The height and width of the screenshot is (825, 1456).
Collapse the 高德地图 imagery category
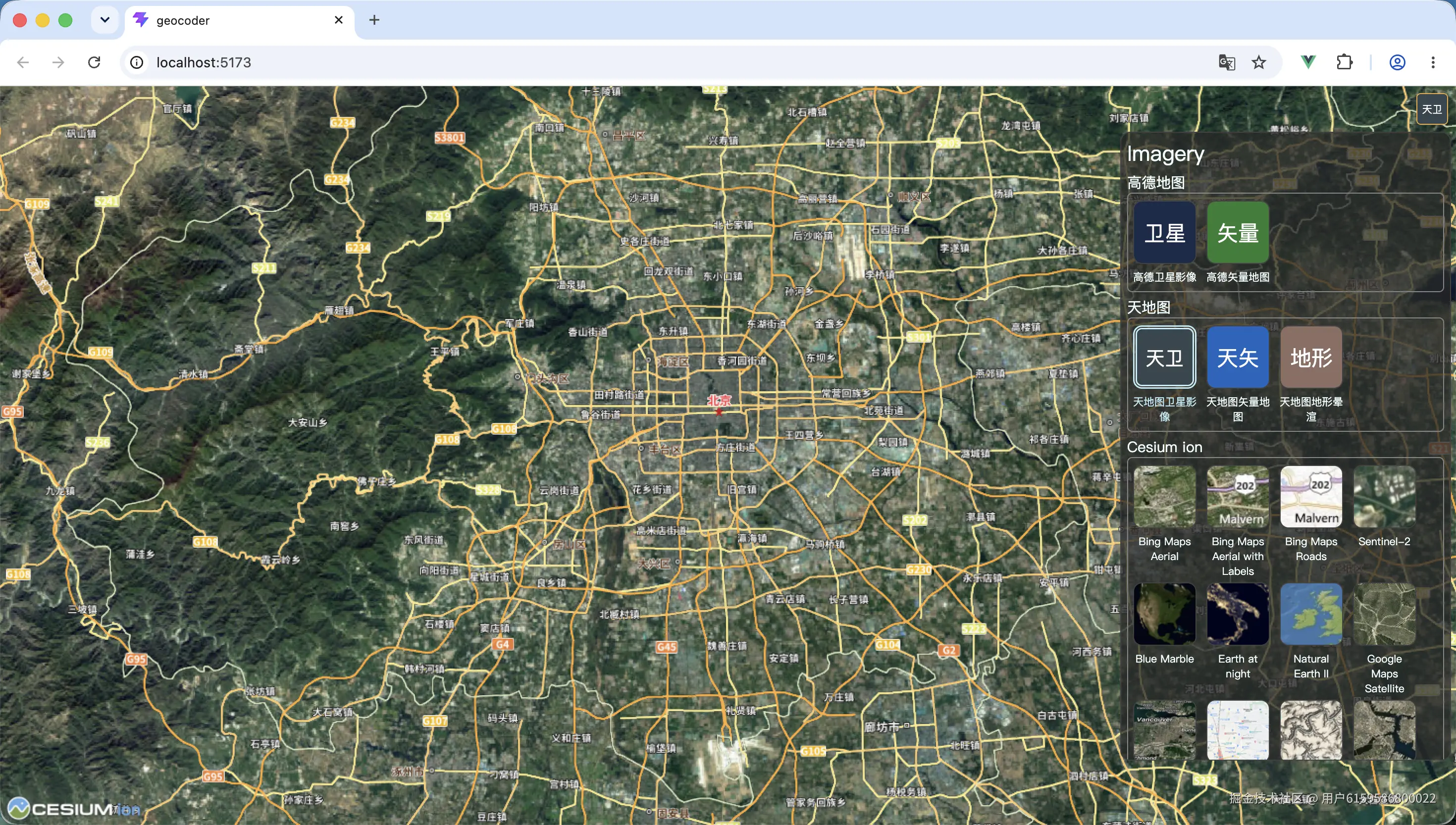1156,182
